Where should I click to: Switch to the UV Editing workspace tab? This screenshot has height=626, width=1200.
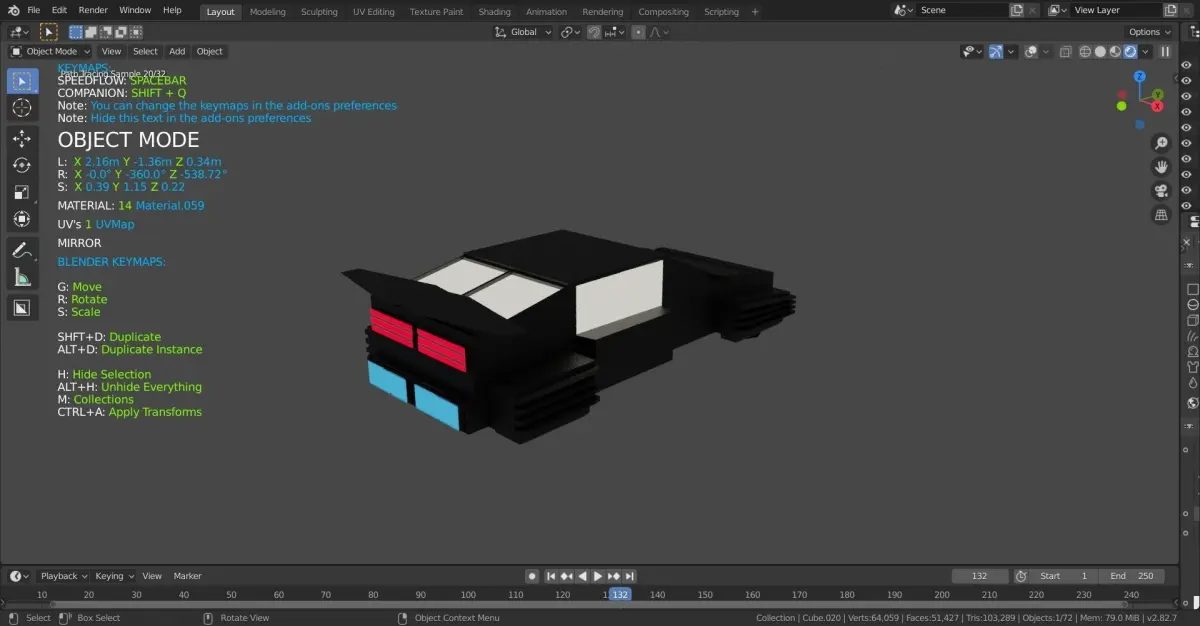(373, 12)
